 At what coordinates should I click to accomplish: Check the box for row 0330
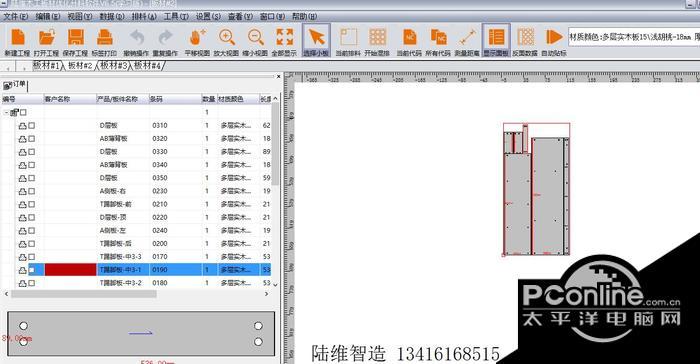[32, 152]
